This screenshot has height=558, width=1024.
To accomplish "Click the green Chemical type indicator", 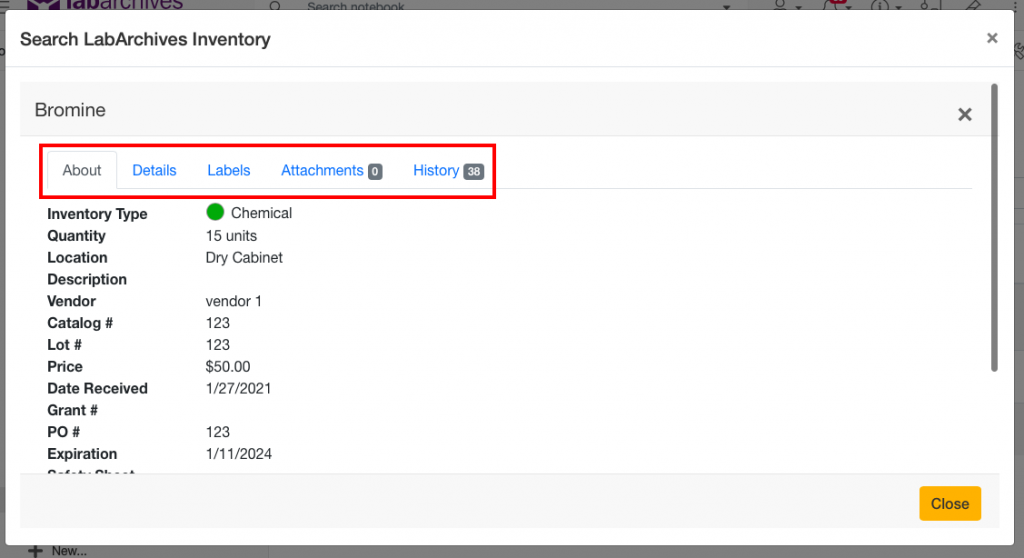I will click(215, 212).
